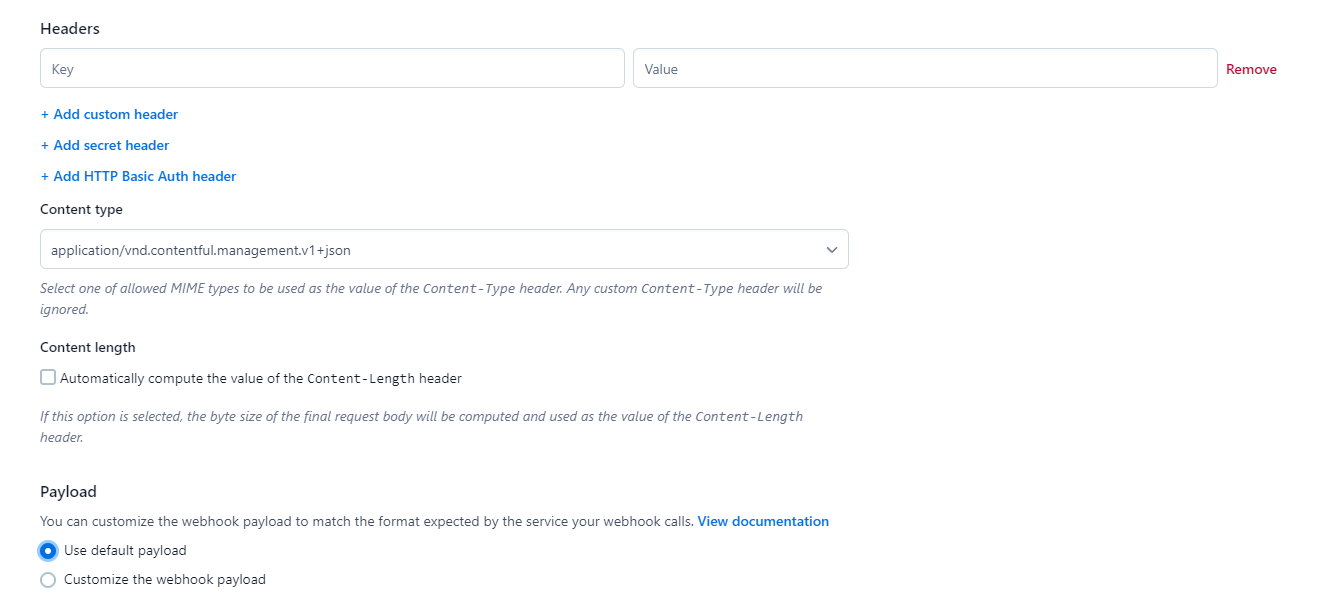
Task: Click the empty radio circle for customizing payload
Action: click(47, 579)
